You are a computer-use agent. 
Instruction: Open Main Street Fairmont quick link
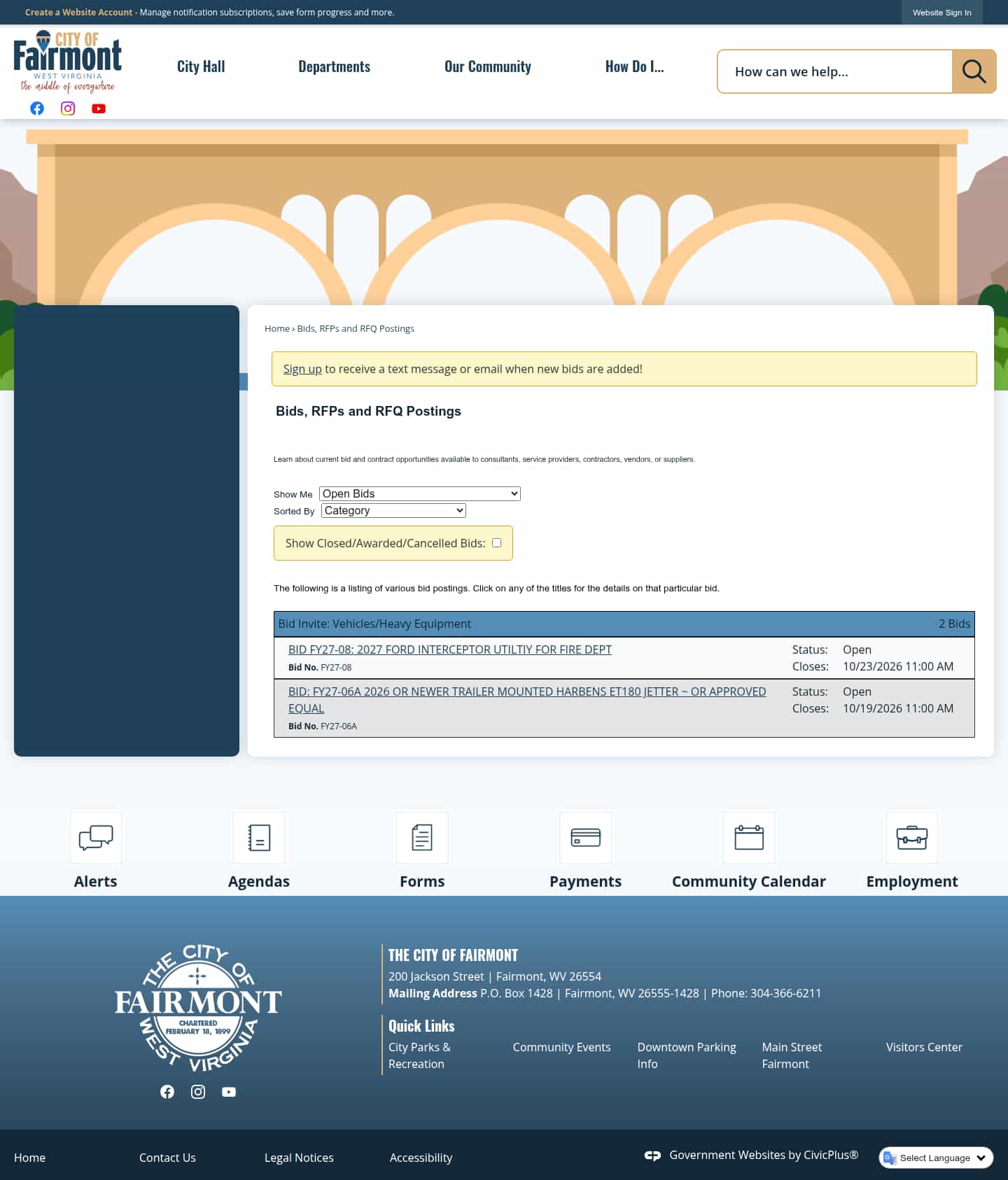(x=792, y=1055)
